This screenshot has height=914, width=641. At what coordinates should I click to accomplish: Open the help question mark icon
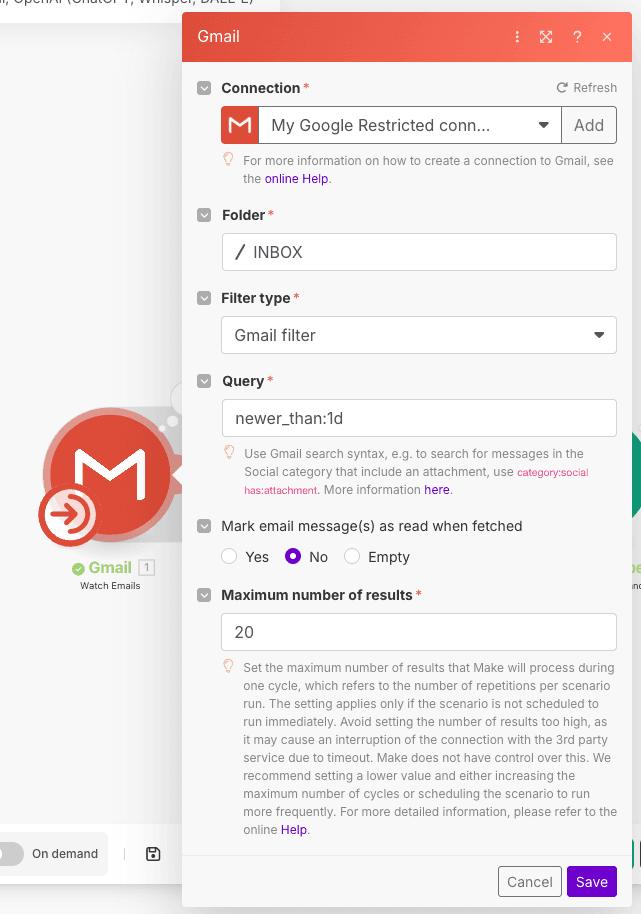[577, 37]
